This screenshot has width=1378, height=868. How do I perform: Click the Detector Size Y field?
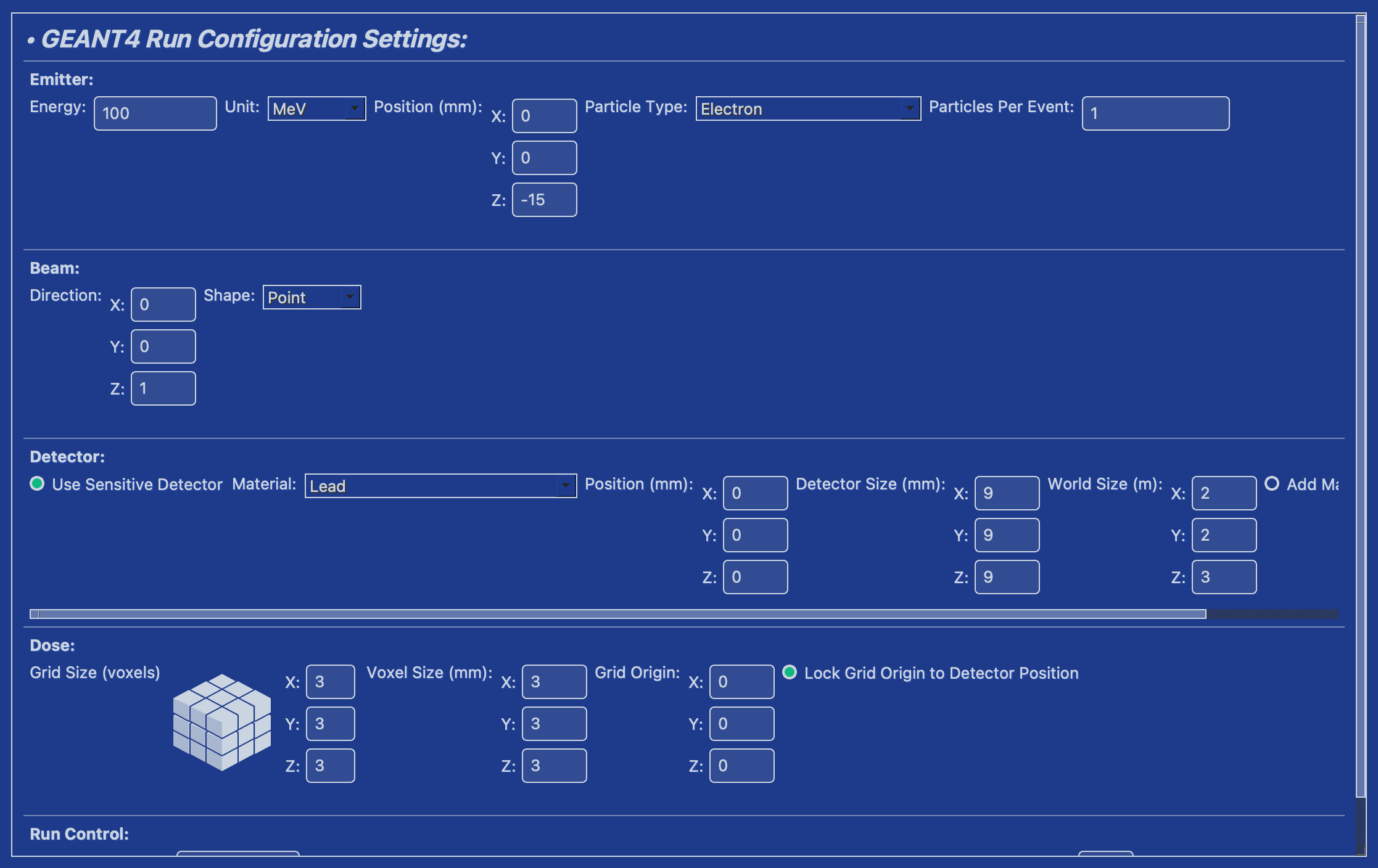tap(1007, 535)
